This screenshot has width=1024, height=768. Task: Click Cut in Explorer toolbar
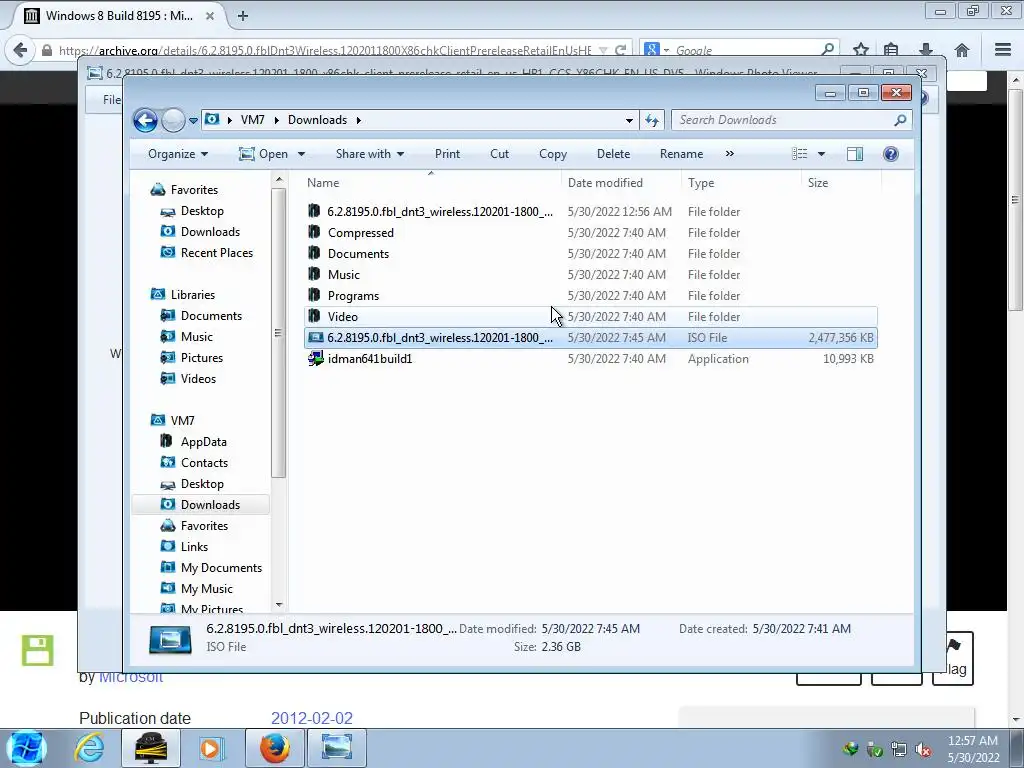500,154
